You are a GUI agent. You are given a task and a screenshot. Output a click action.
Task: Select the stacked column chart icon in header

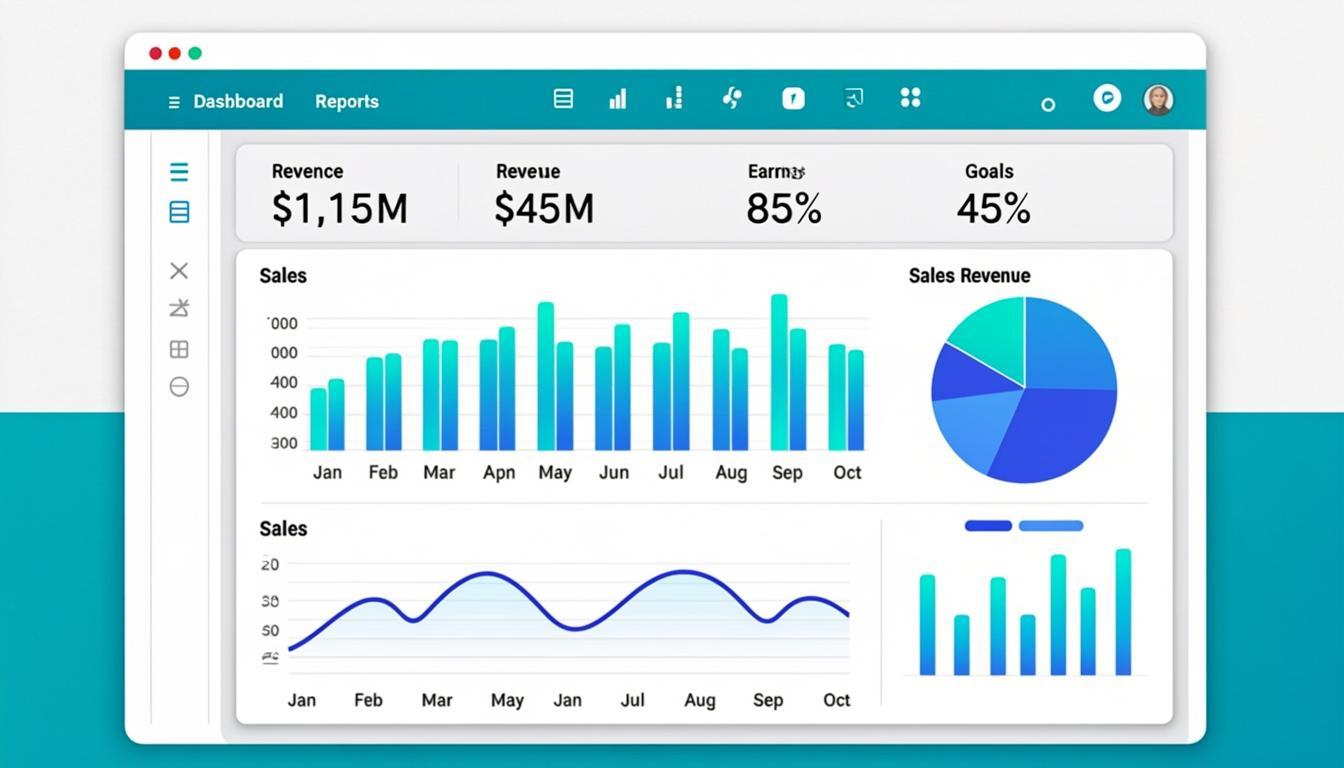(674, 97)
